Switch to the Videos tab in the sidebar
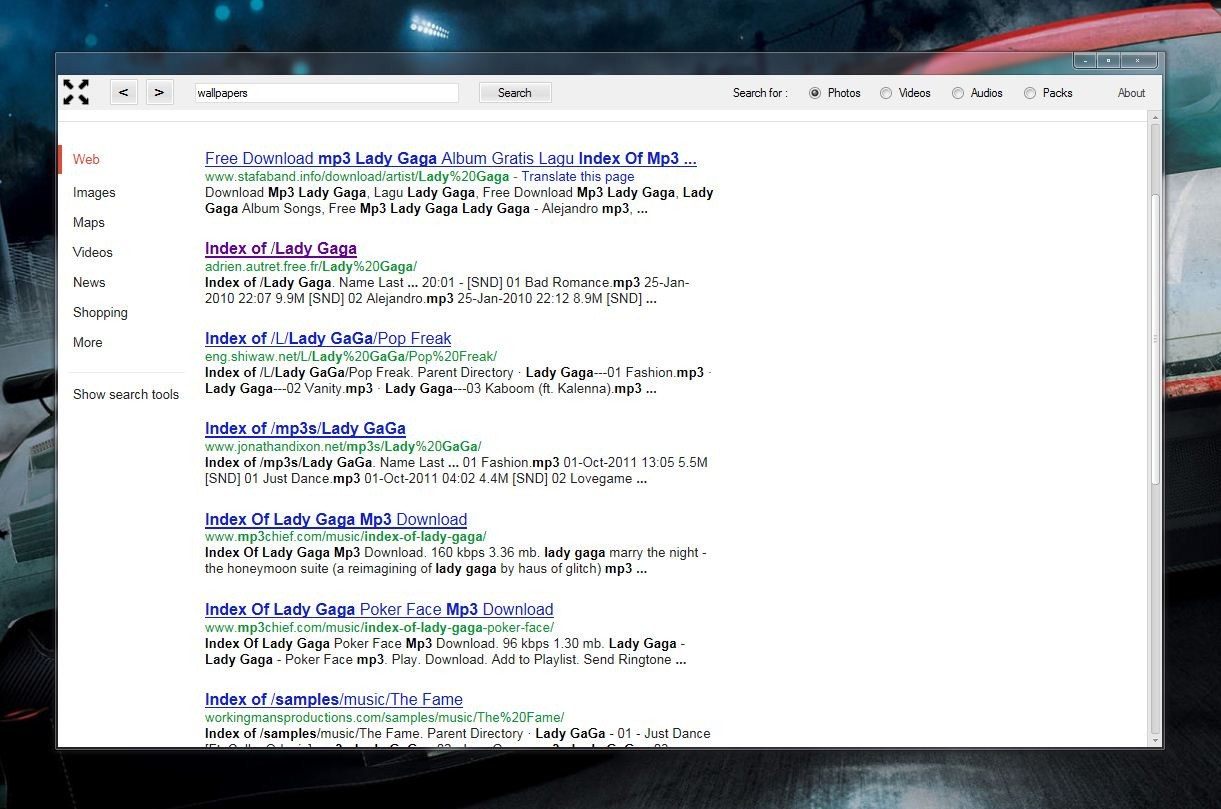This screenshot has width=1221, height=809. click(x=93, y=252)
